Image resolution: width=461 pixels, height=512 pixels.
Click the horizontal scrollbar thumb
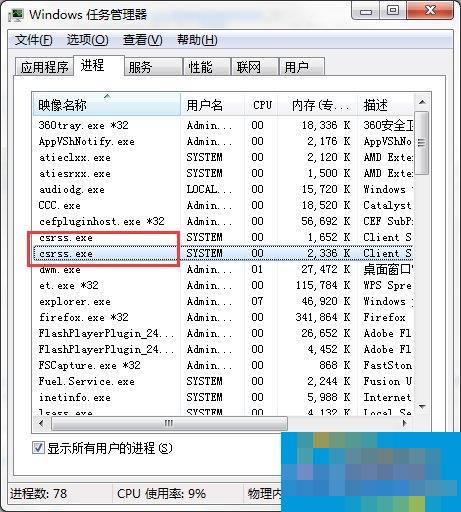169,424
